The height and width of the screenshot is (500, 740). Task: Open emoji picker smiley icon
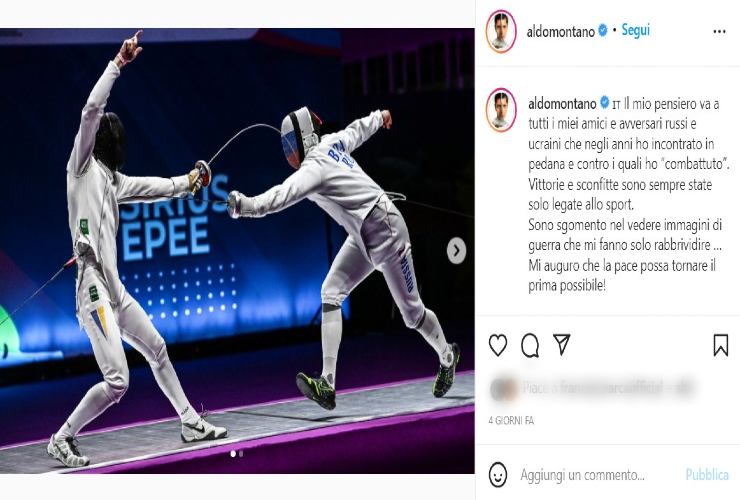[x=498, y=475]
